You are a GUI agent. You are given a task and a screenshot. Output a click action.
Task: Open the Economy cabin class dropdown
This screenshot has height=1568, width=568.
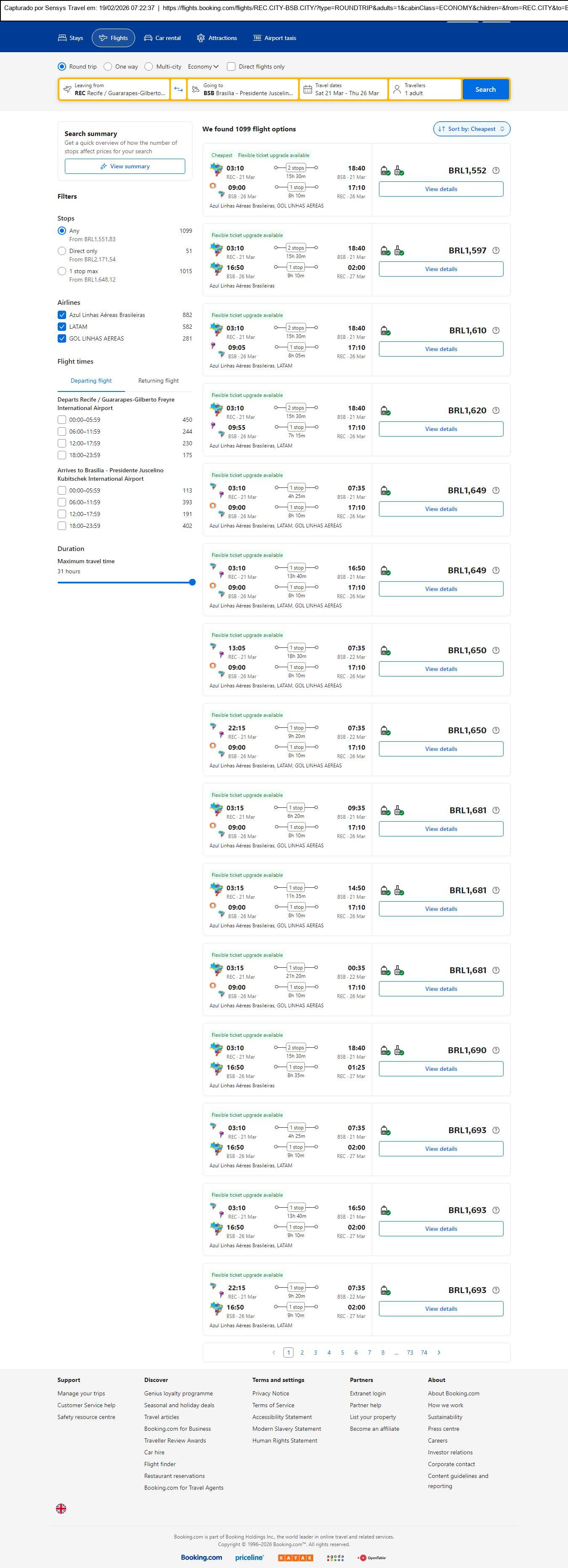tap(203, 67)
